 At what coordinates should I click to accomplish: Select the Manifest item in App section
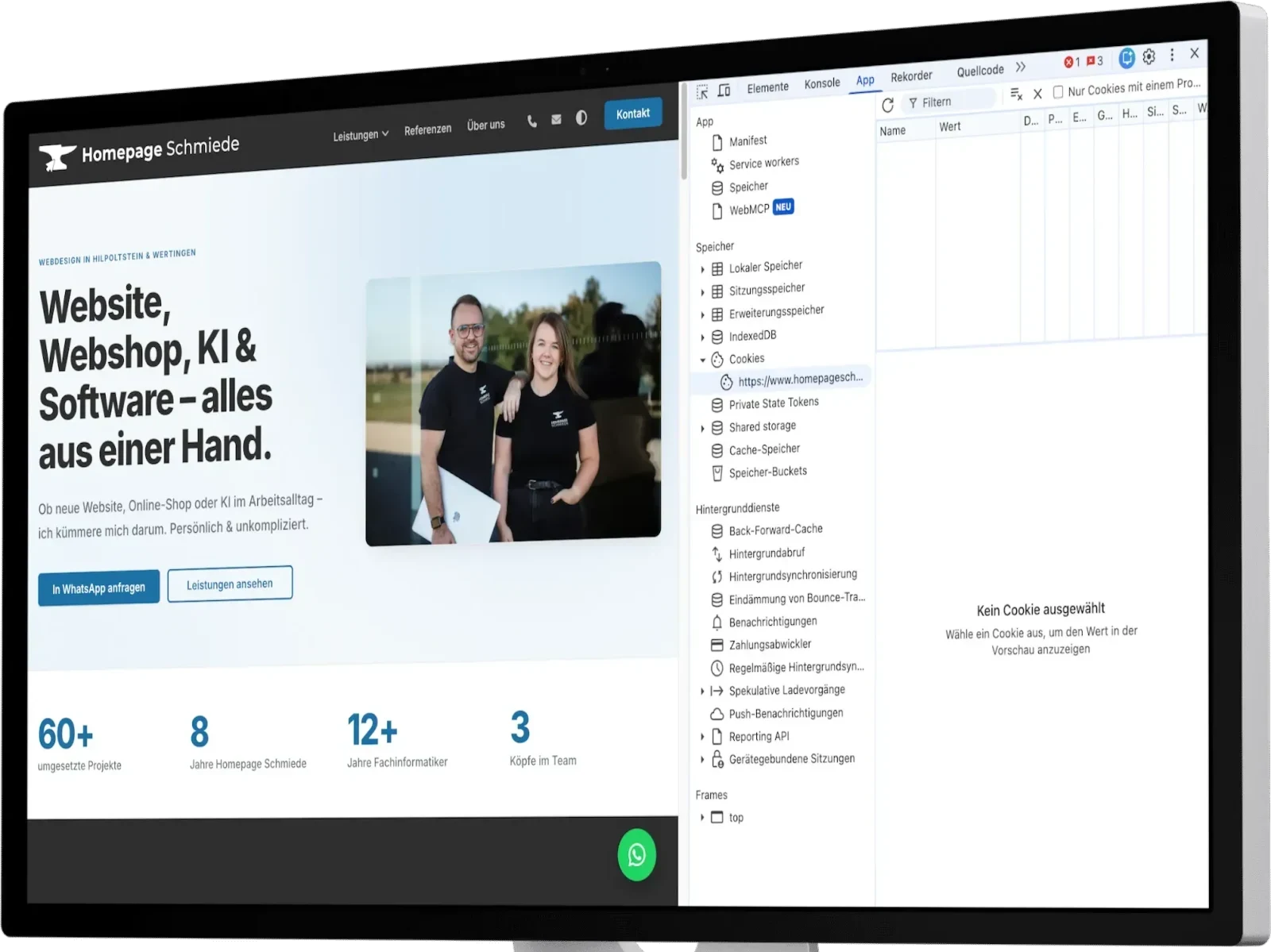click(x=748, y=141)
